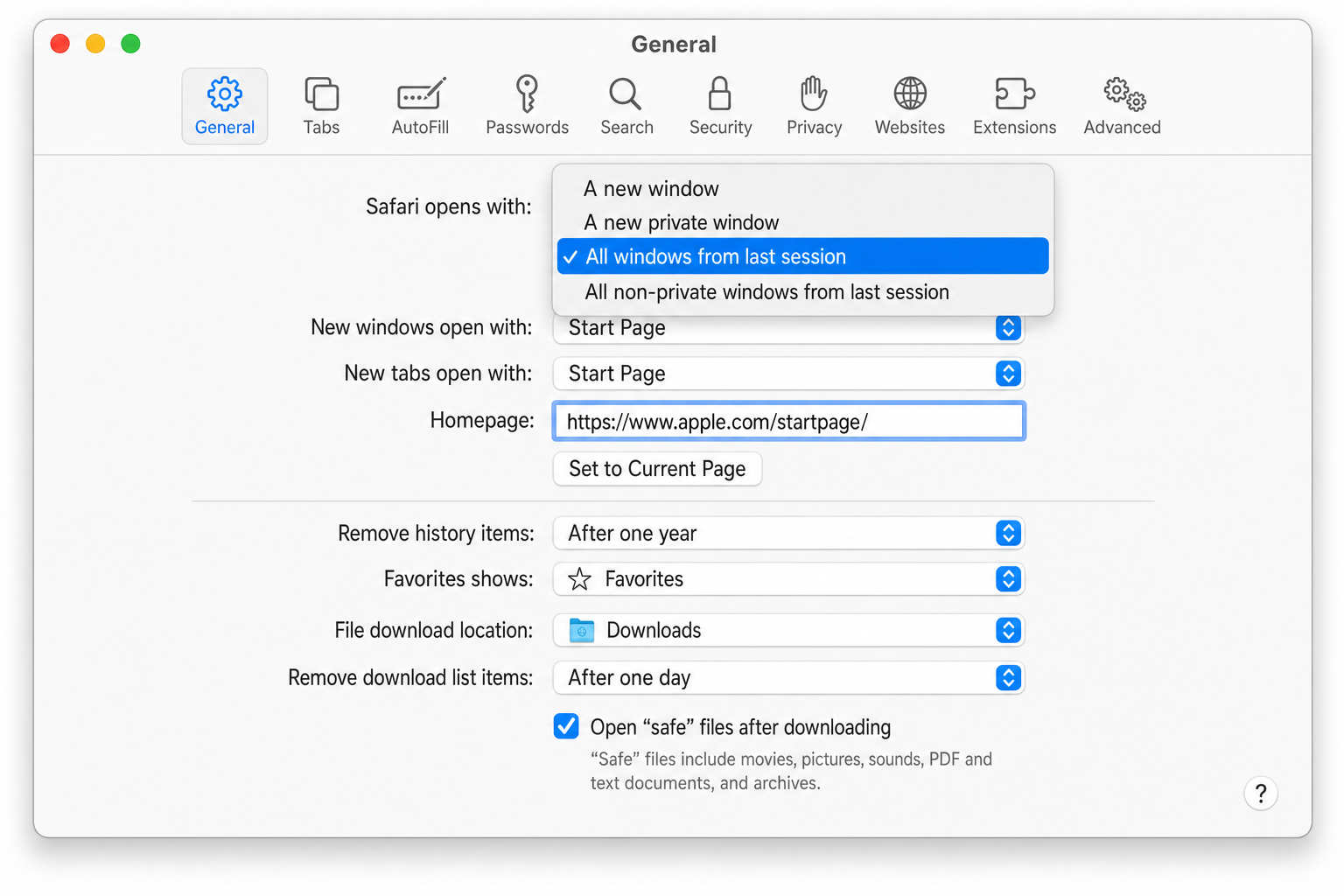Open the Advanced gears pane
This screenshot has width=1344, height=896.
tap(1123, 107)
